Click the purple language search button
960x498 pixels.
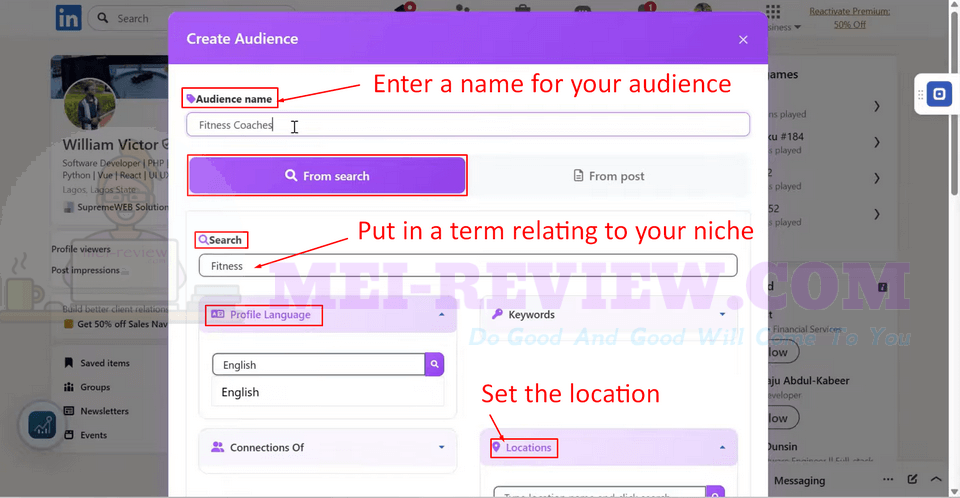tap(434, 364)
